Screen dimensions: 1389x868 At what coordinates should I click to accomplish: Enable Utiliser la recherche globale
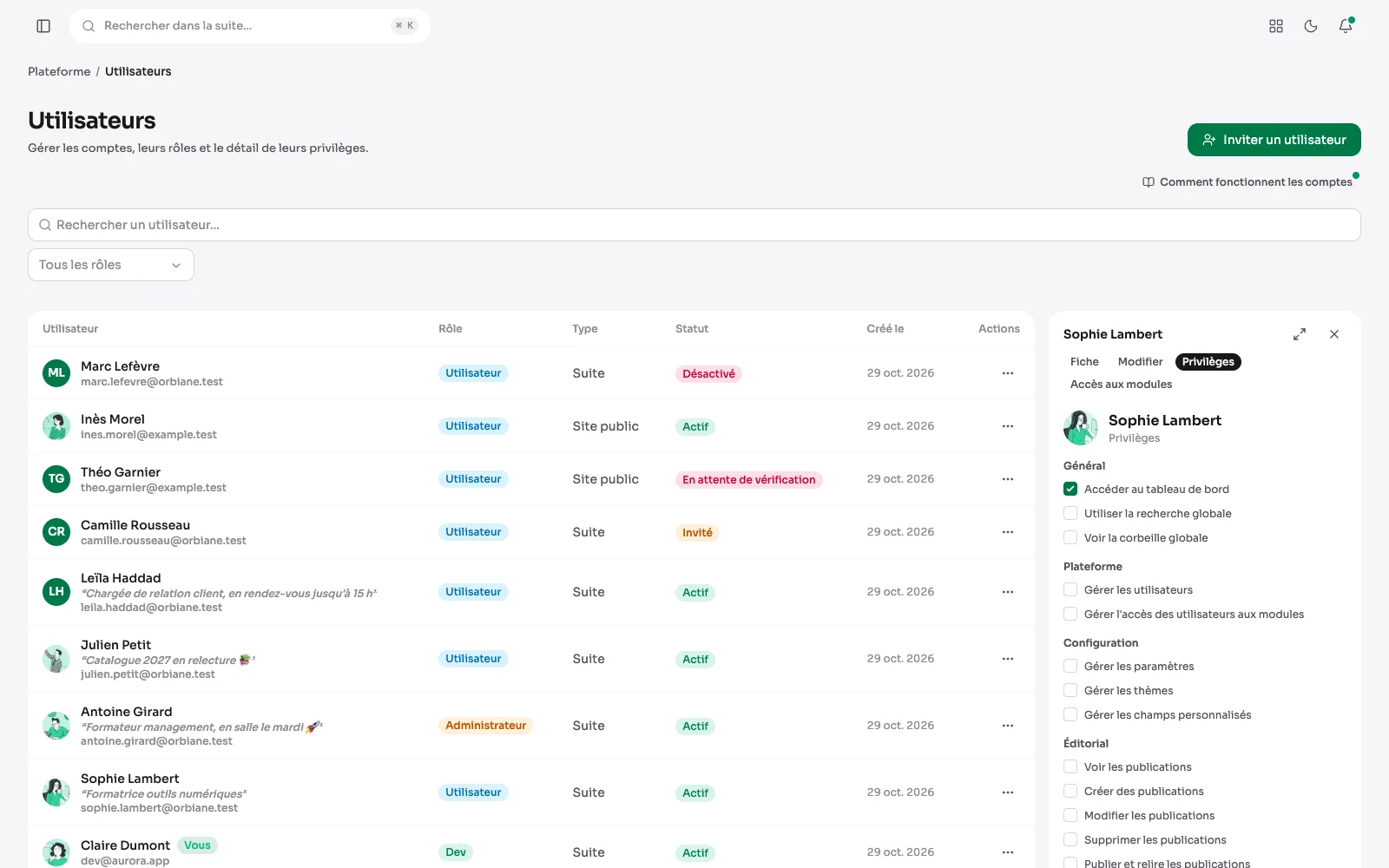(1070, 513)
